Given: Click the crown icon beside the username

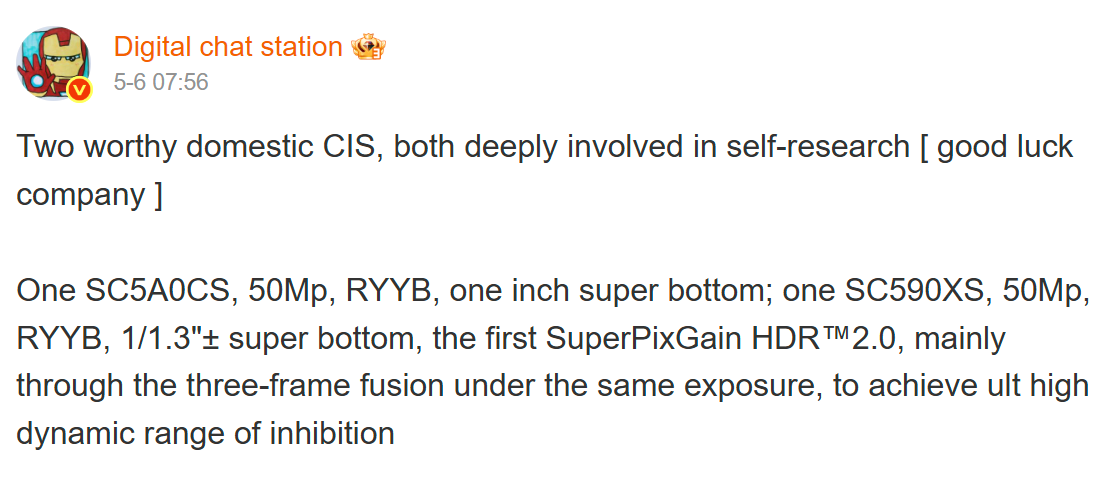Looking at the screenshot, I should [x=369, y=46].
